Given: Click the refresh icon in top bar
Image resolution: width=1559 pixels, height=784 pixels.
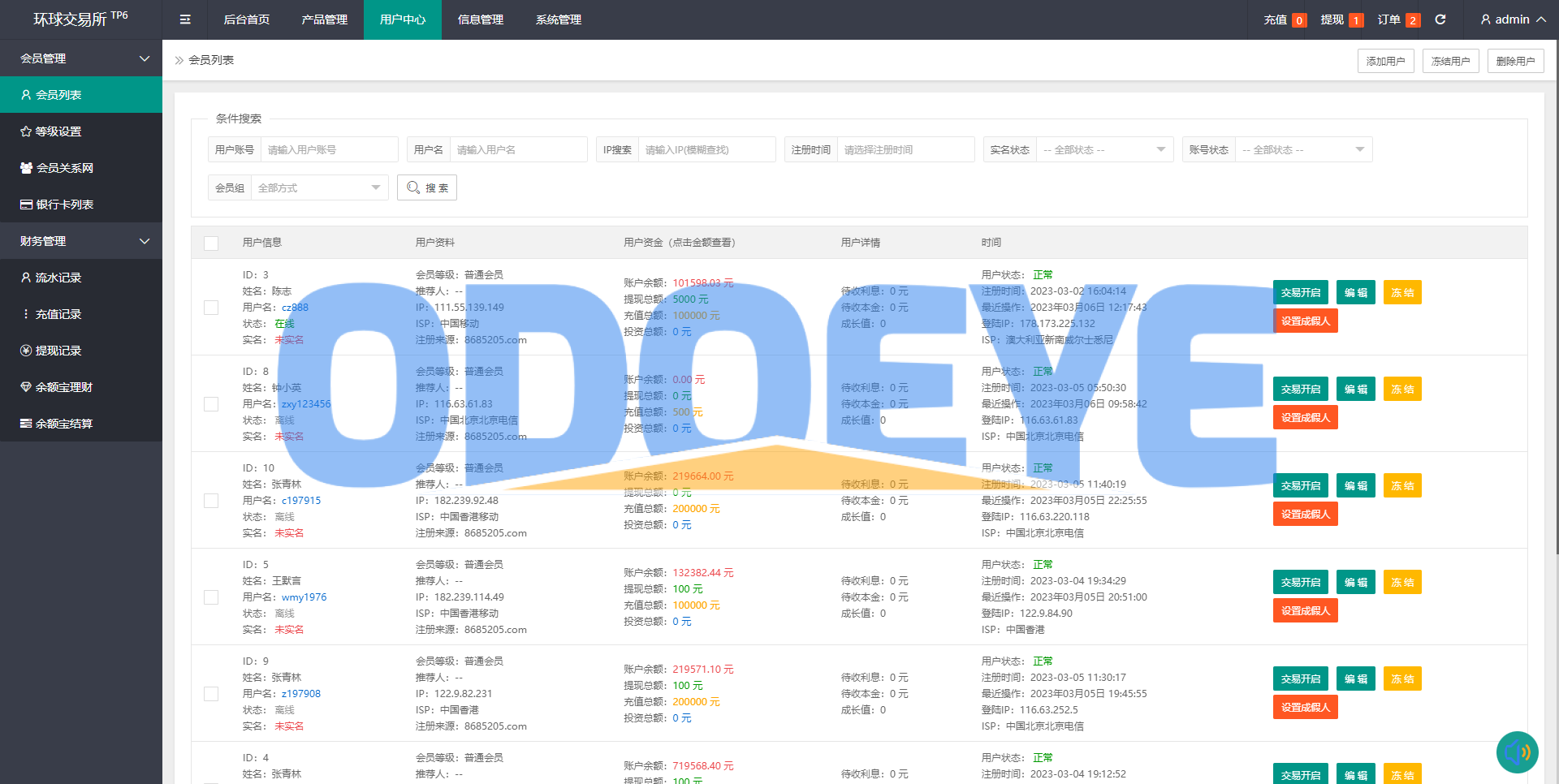Looking at the screenshot, I should pos(1440,19).
